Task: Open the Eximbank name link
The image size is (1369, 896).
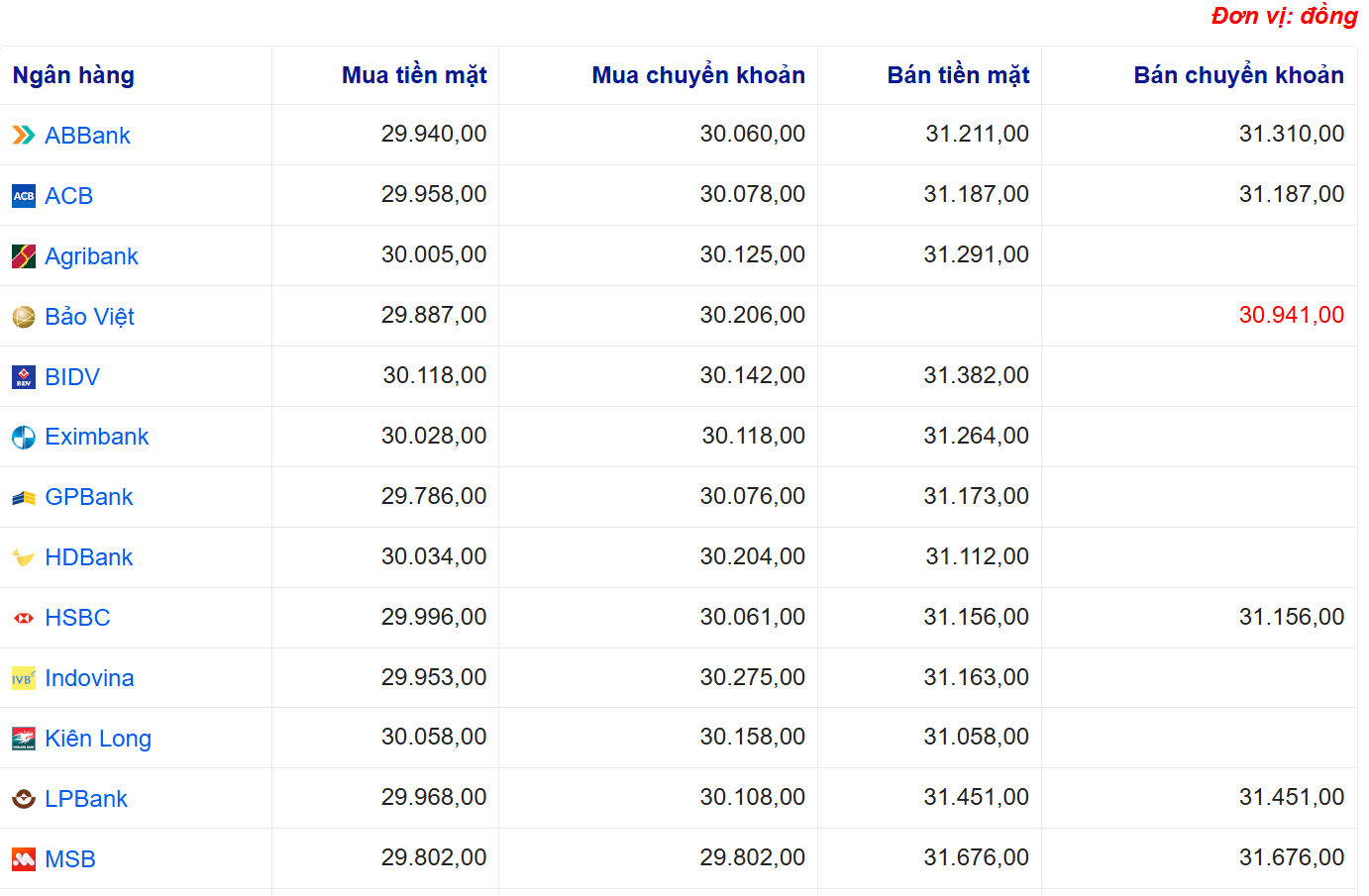Action: [x=96, y=437]
